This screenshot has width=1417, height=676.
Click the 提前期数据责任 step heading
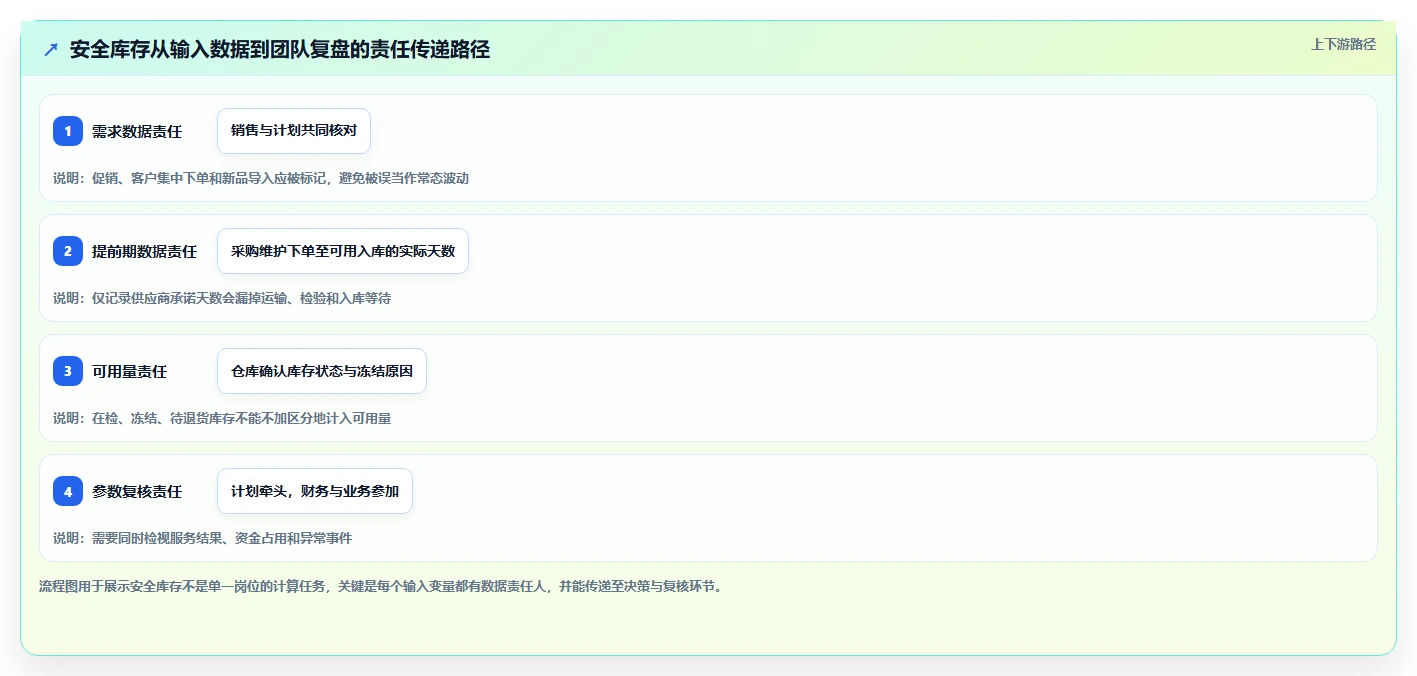point(144,251)
